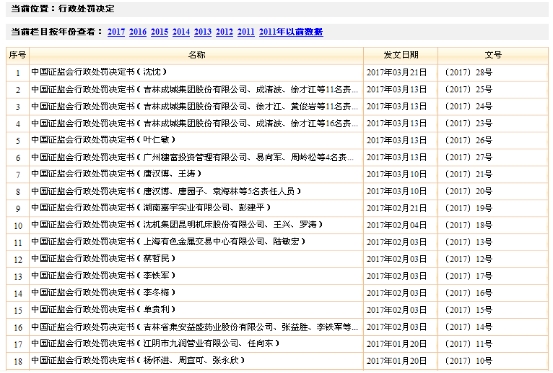553x373 pixels.
Task: Select document number (2017) 10号
Action: click(468, 361)
